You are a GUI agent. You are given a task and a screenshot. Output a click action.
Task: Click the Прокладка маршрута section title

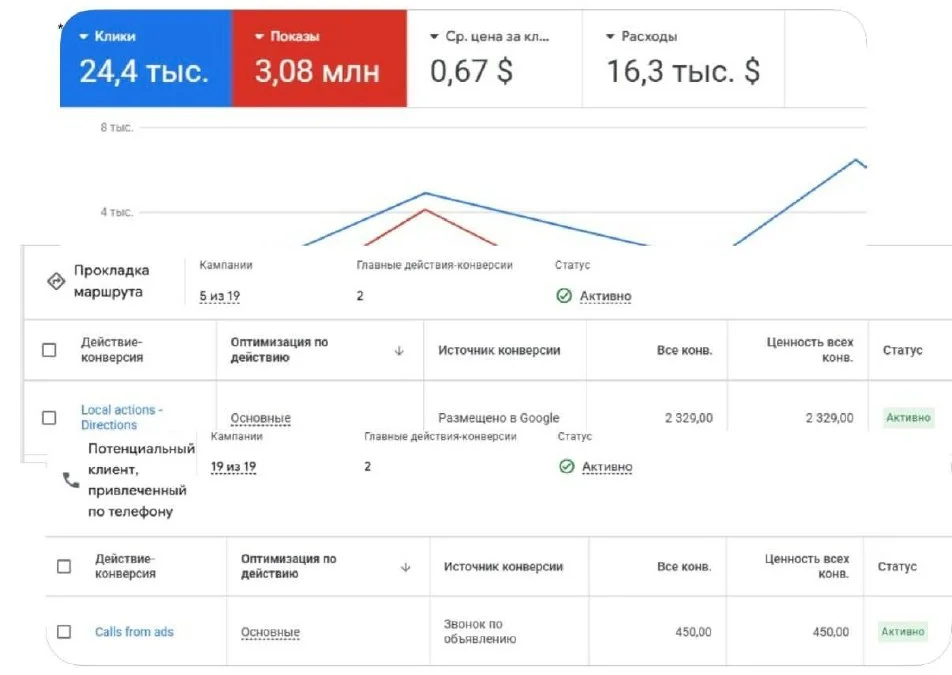111,281
